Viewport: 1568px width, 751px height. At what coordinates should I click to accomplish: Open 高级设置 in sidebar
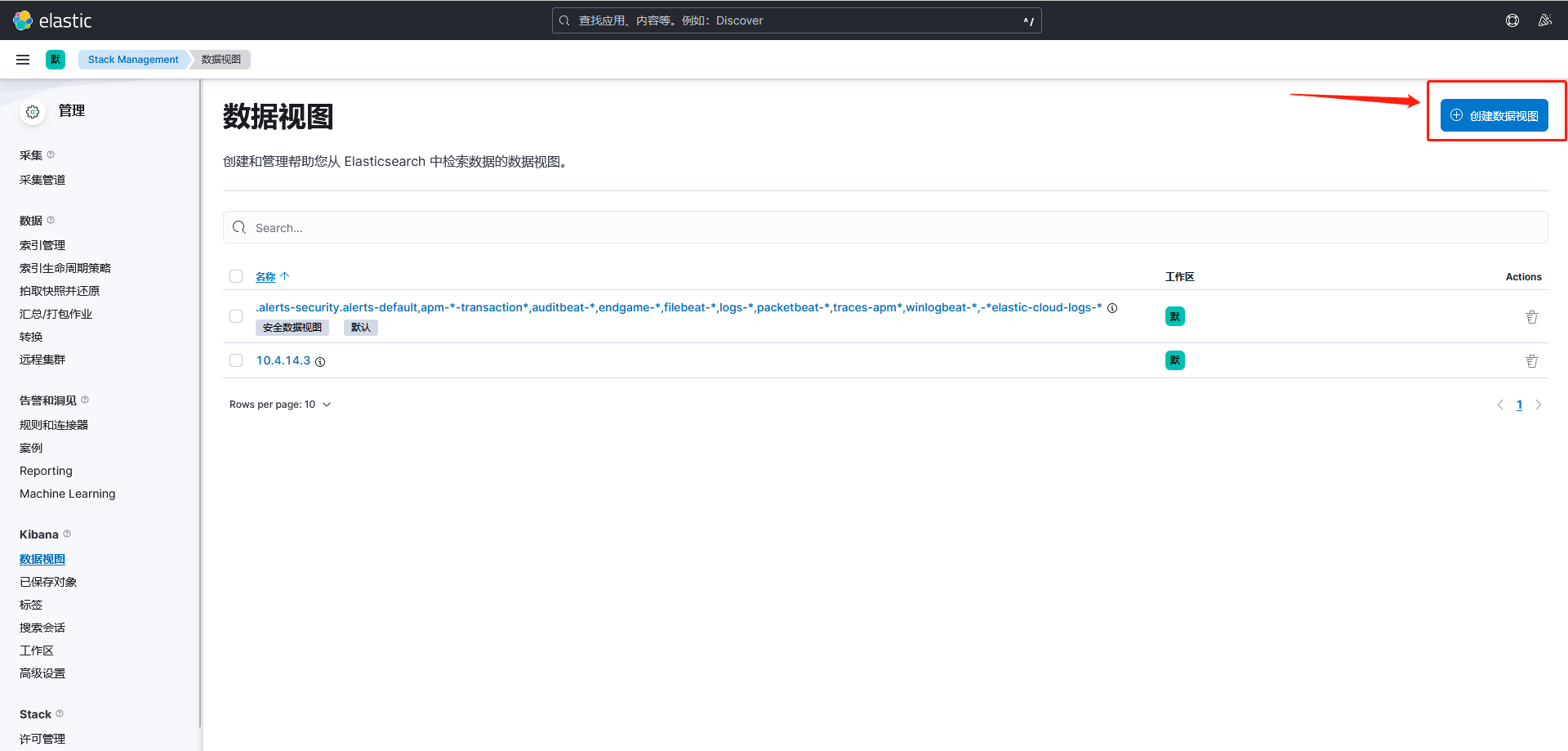click(42, 673)
